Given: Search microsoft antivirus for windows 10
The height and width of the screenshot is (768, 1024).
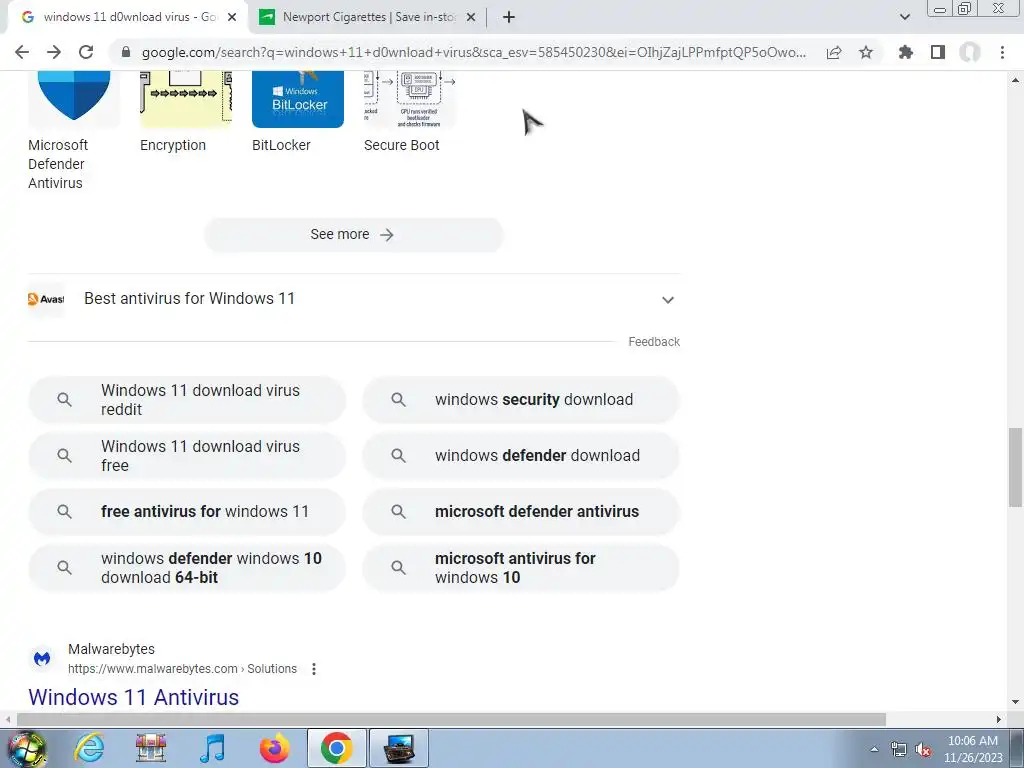Looking at the screenshot, I should point(521,568).
